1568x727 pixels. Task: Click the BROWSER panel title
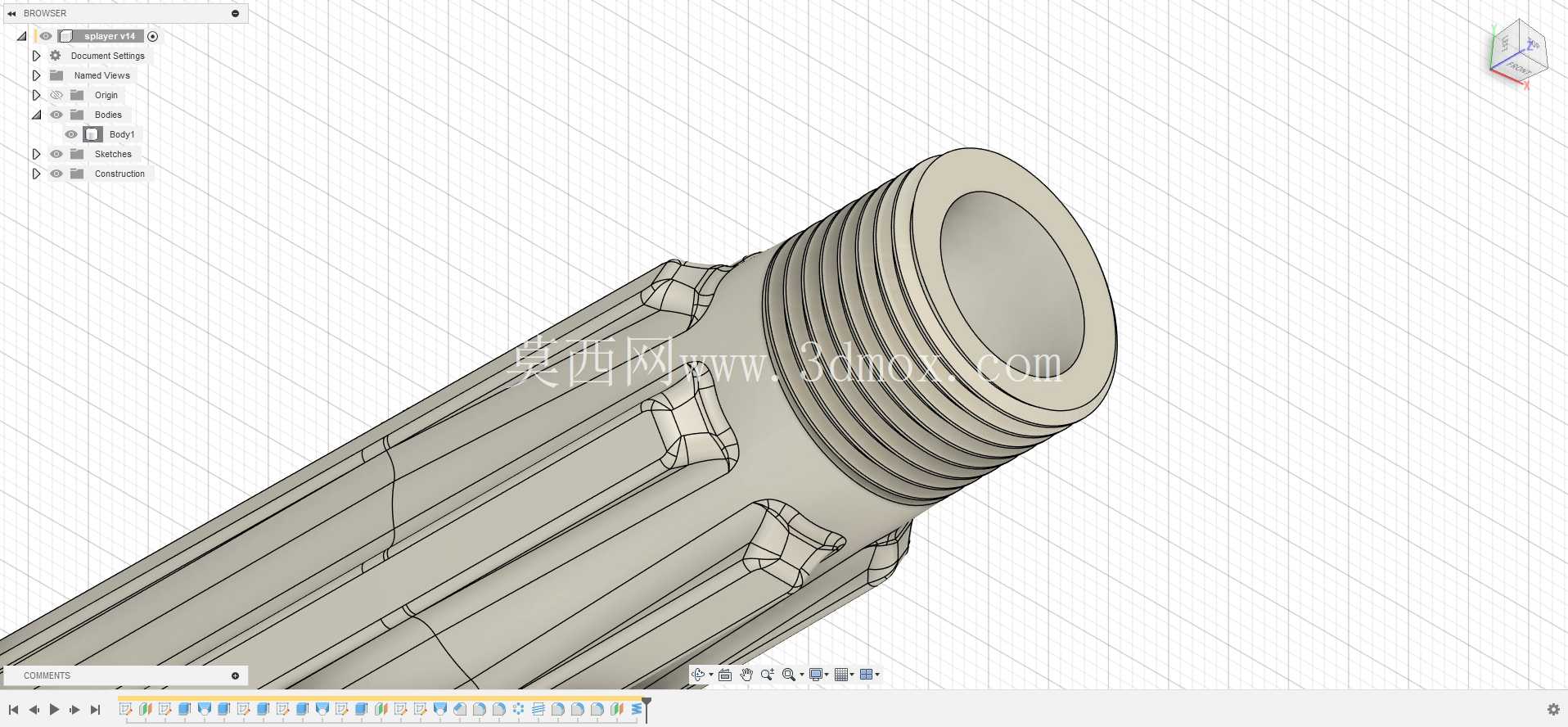click(x=45, y=13)
